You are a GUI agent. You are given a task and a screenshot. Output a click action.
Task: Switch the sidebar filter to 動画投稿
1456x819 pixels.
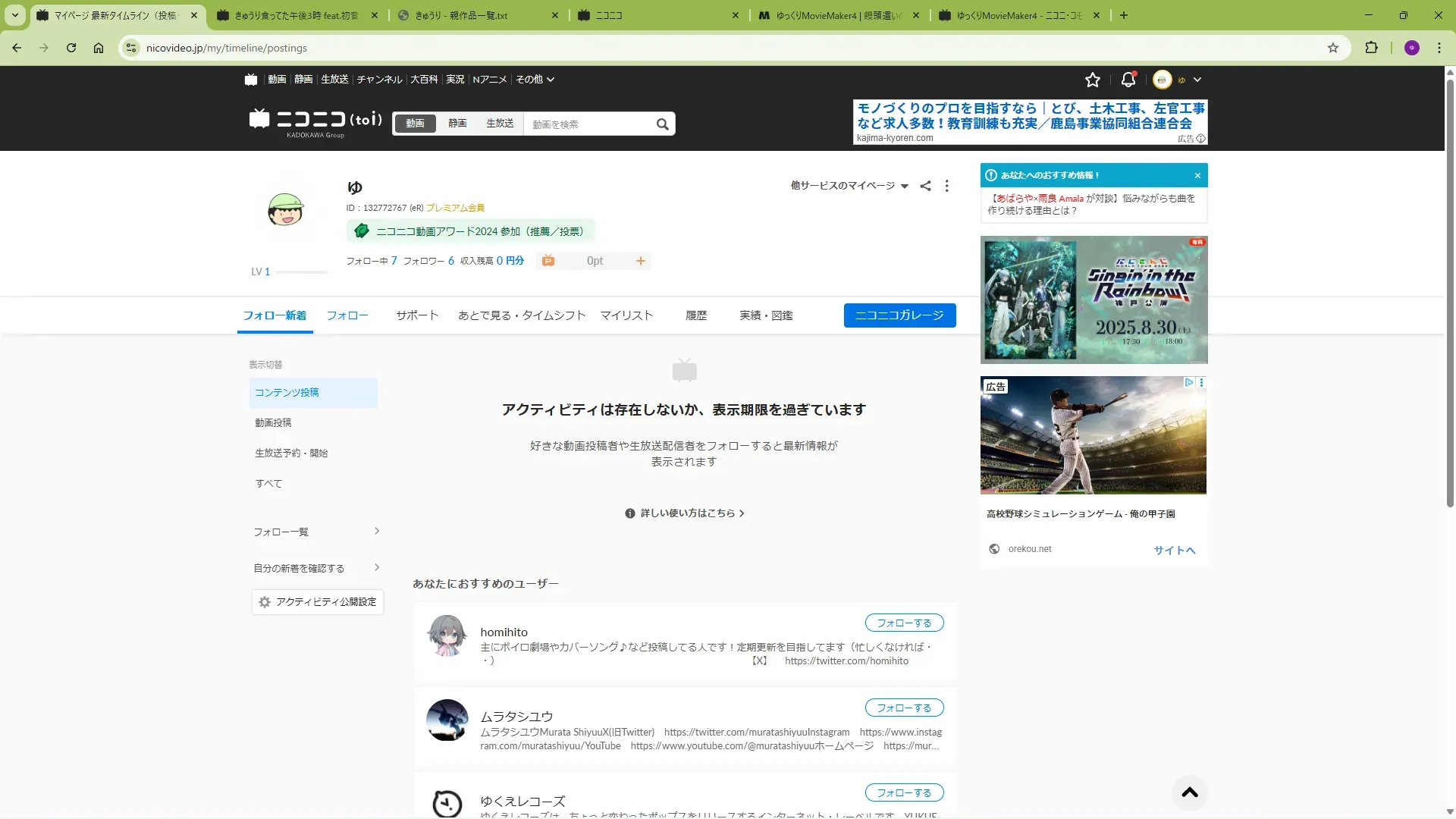coord(273,423)
